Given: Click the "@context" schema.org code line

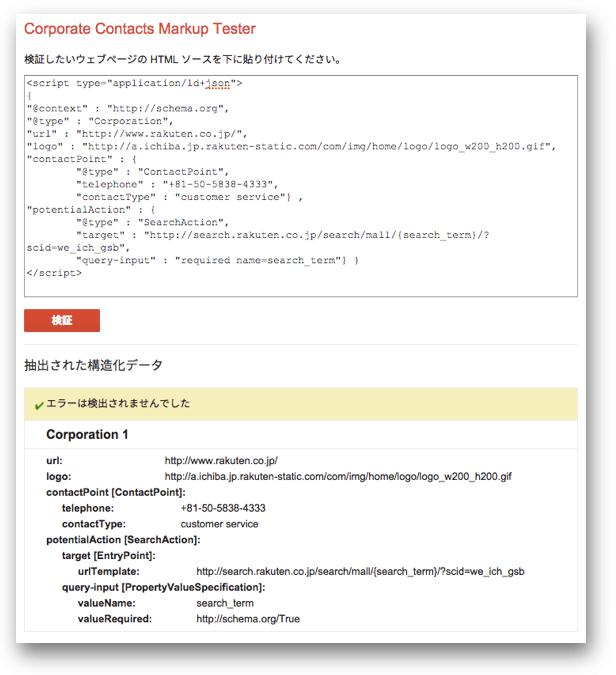Looking at the screenshot, I should 128,108.
